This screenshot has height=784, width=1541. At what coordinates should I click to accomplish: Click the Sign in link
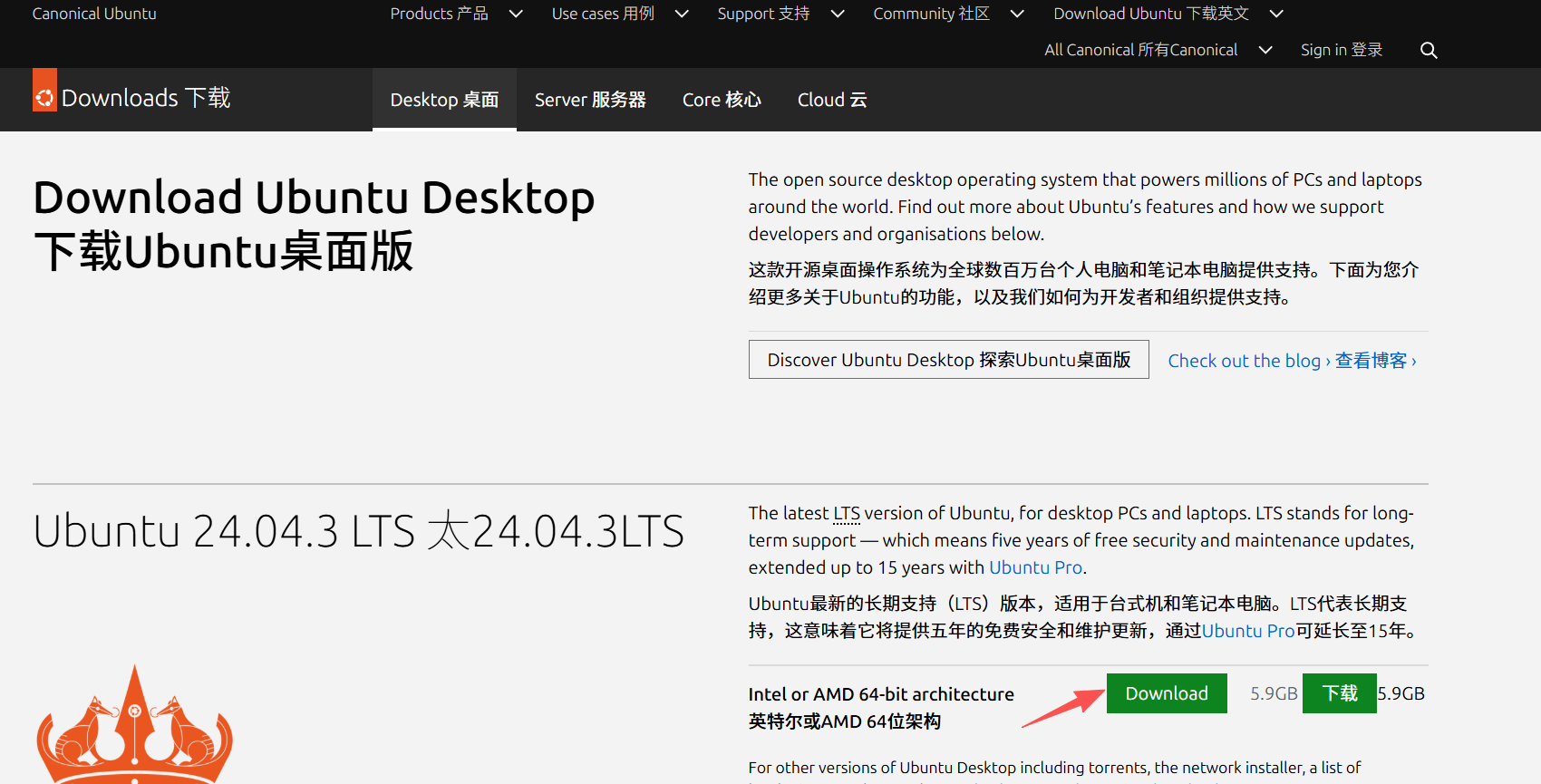click(x=1342, y=50)
